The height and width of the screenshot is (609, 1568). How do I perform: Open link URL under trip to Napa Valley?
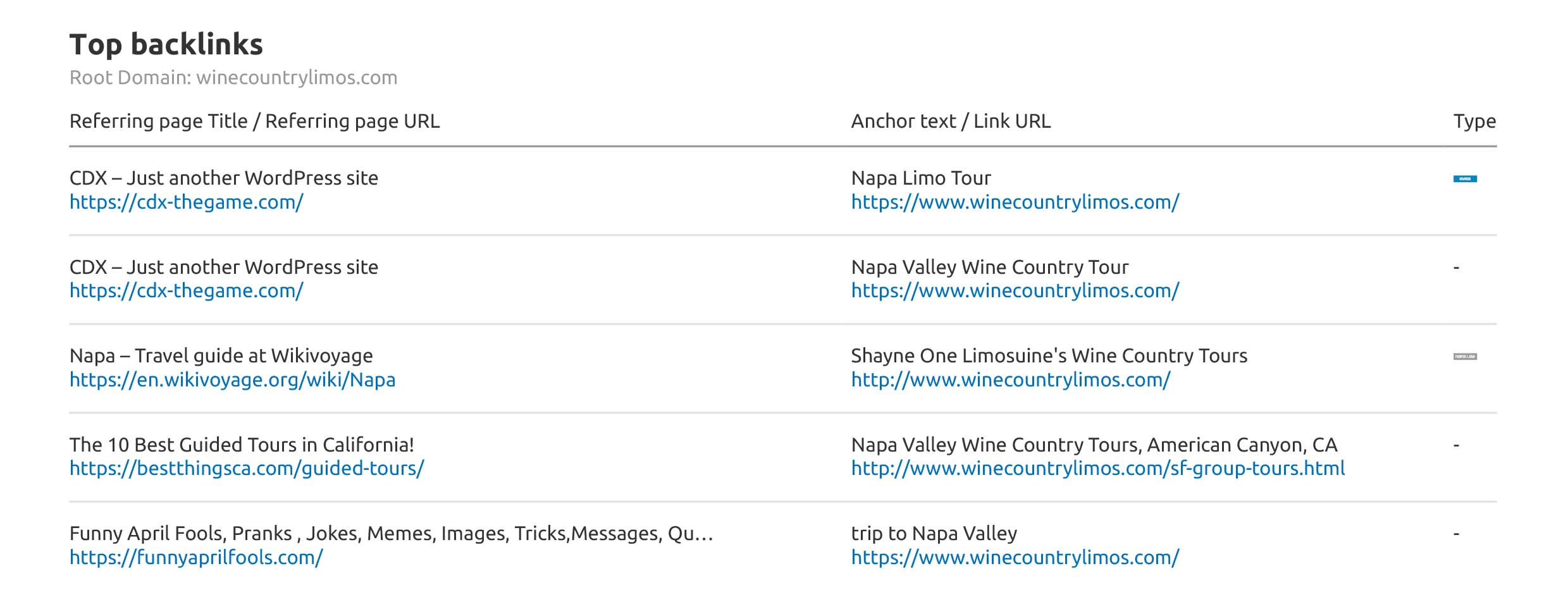[x=1015, y=558]
